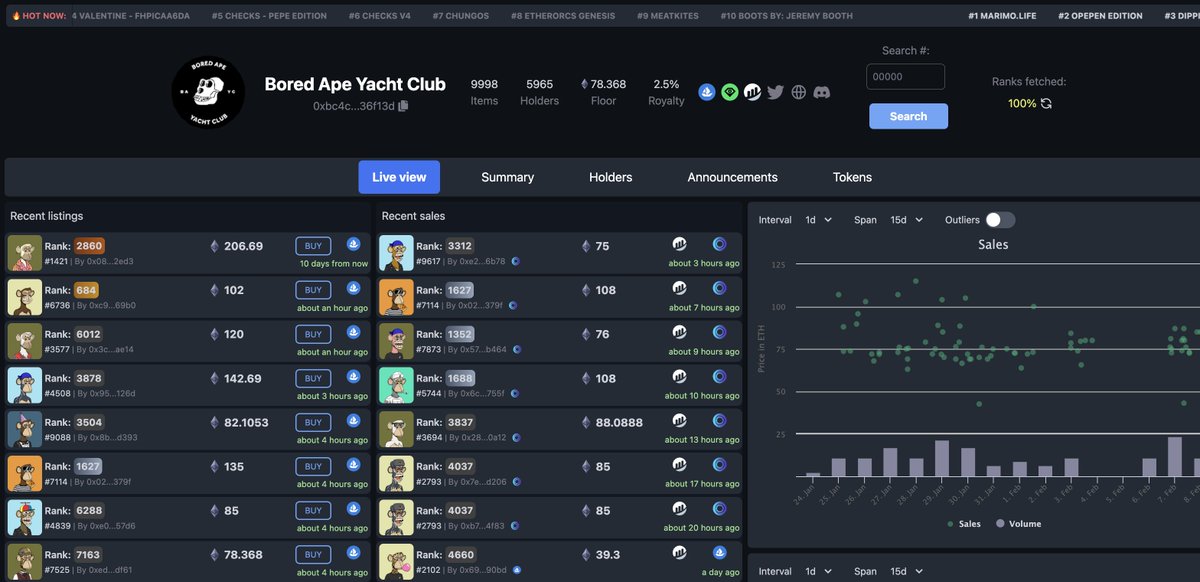Open the chart analytics icon beside LooksRare
This screenshot has height=582, width=1200.
[753, 92]
